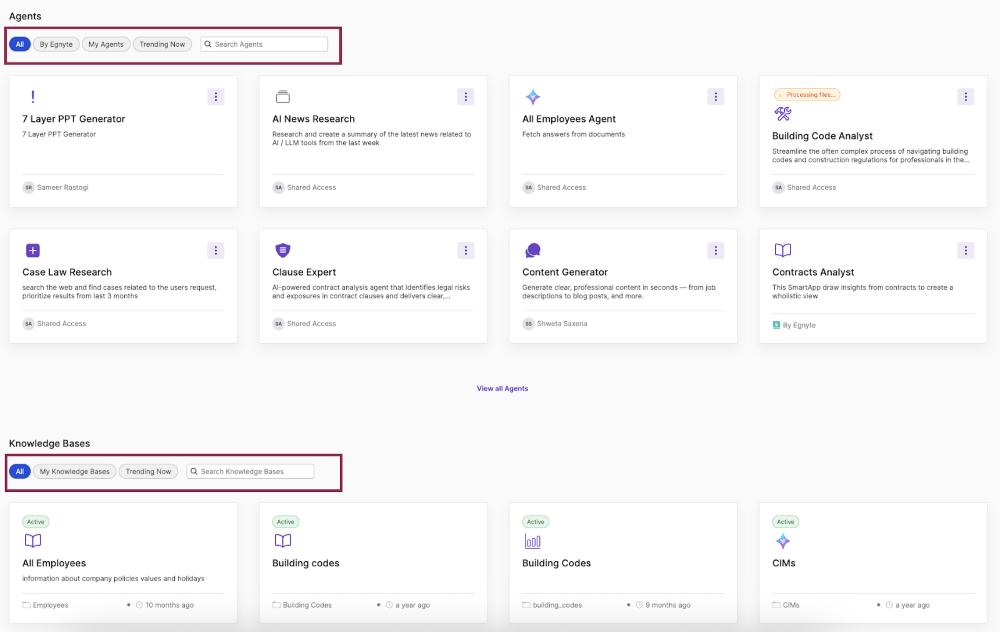Click the AI News Research stack icon
Viewport: 1000px width, 632px height.
pyautogui.click(x=283, y=97)
